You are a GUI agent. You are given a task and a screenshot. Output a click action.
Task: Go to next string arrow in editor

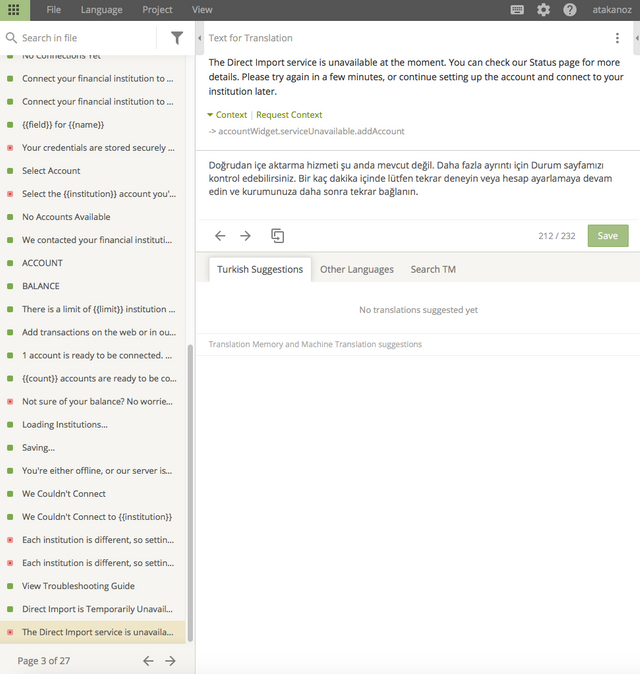tap(245, 236)
